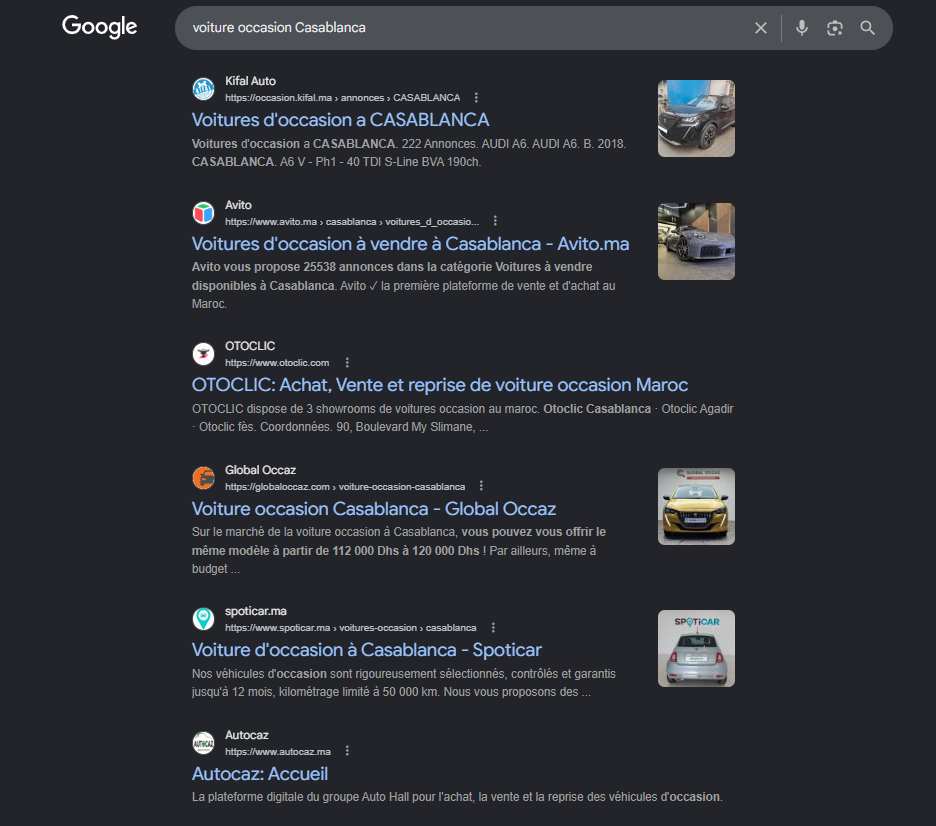The width and height of the screenshot is (936, 826).
Task: Start voice search with microphone icon
Action: (801, 28)
